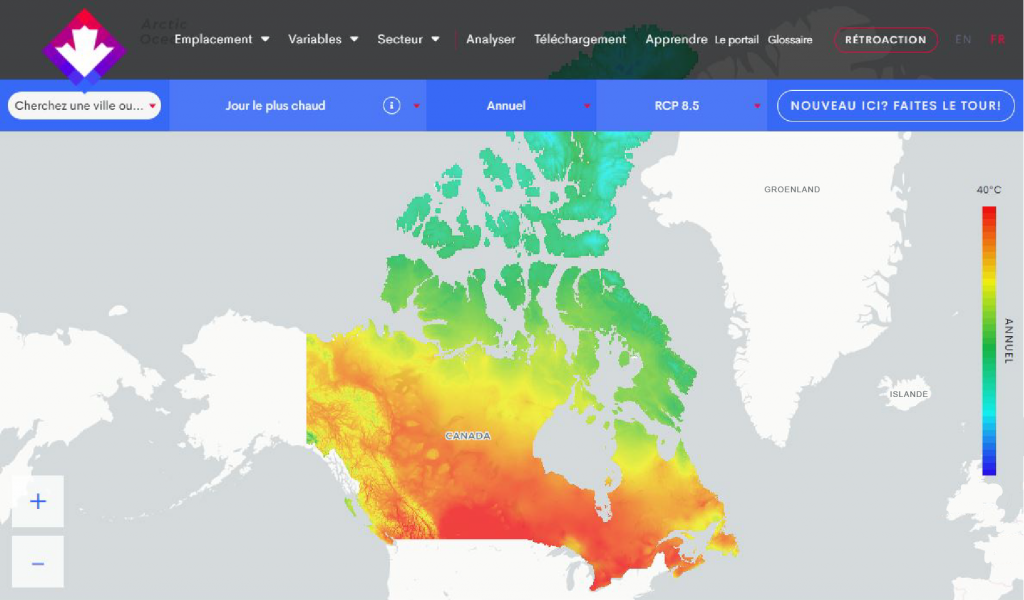Click the yellow star marker on map
Image resolution: width=1024 pixels, height=600 pixels.
point(607,482)
